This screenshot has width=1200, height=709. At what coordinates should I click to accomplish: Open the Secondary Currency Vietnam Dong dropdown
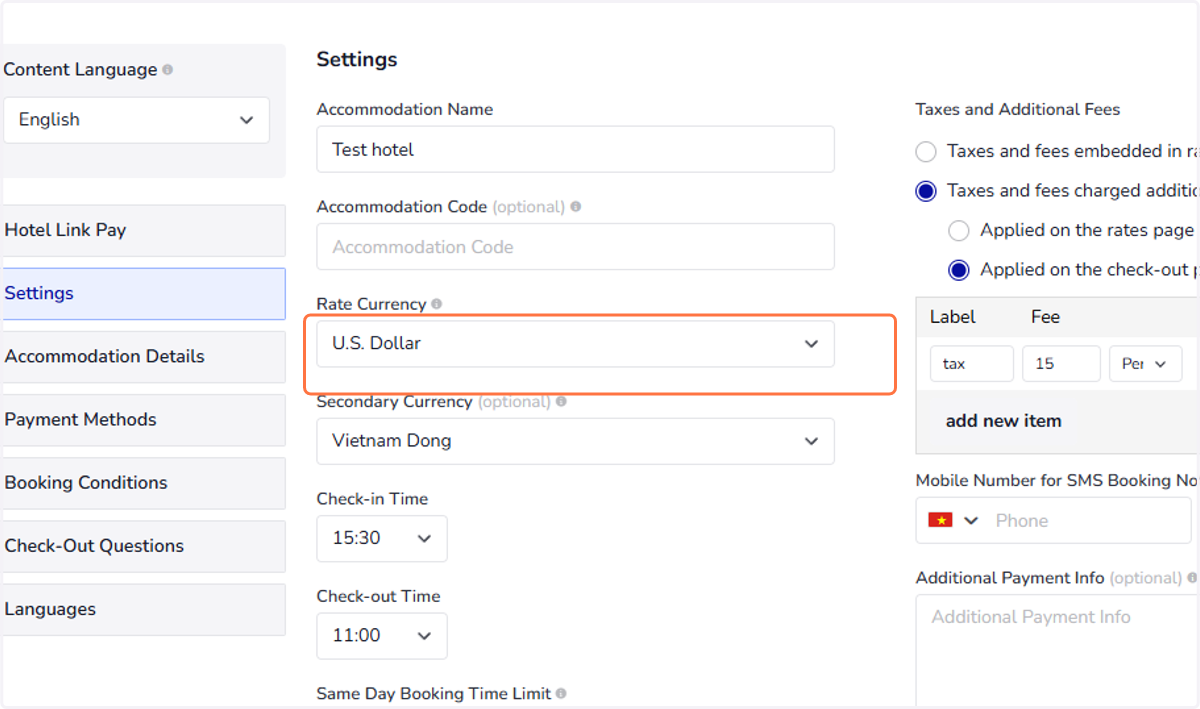click(x=575, y=441)
